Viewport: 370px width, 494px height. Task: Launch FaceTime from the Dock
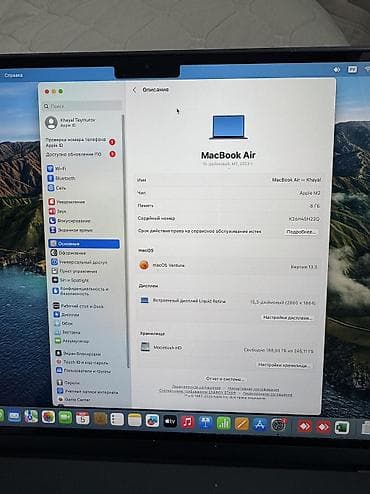65,418
